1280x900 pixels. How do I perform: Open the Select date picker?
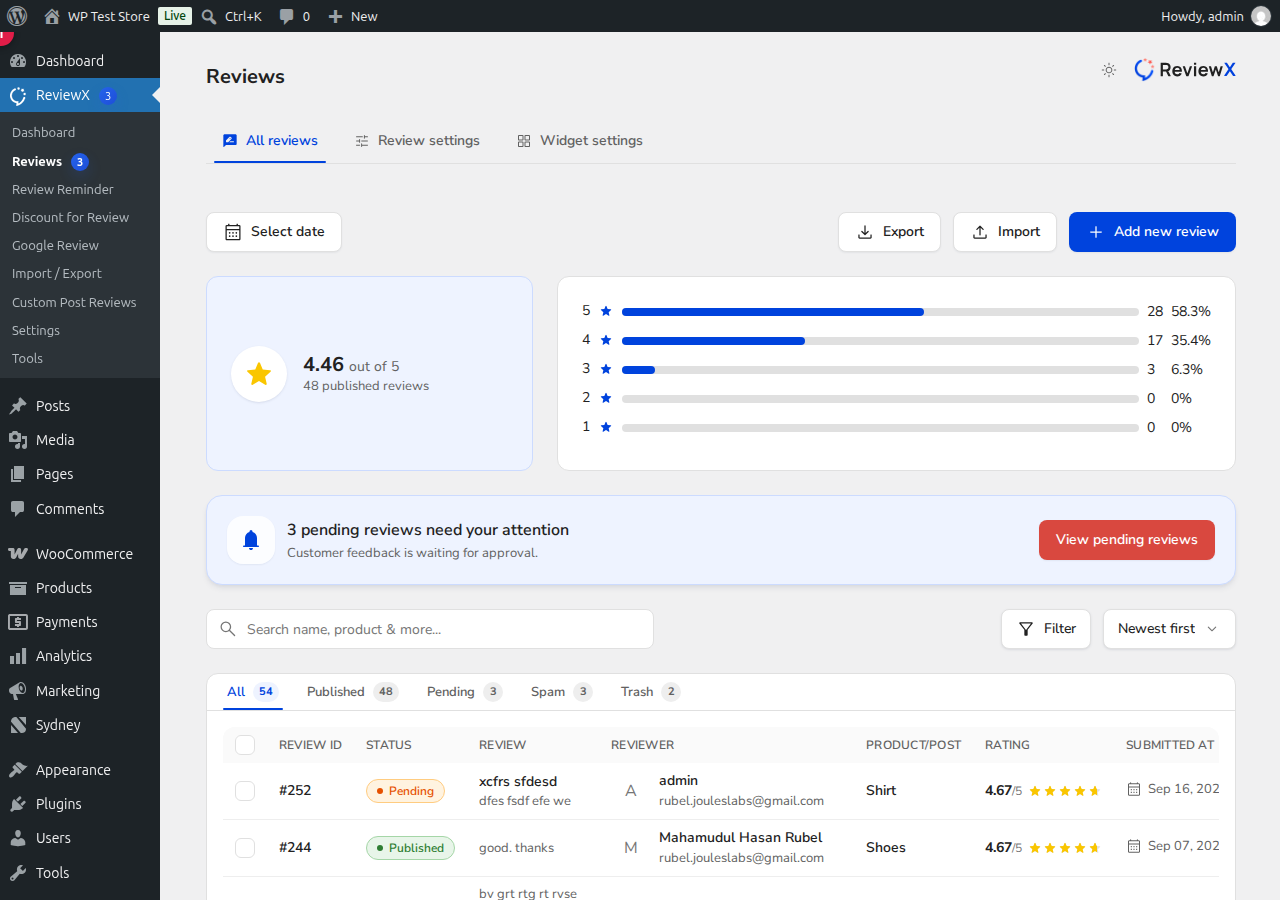pos(274,232)
